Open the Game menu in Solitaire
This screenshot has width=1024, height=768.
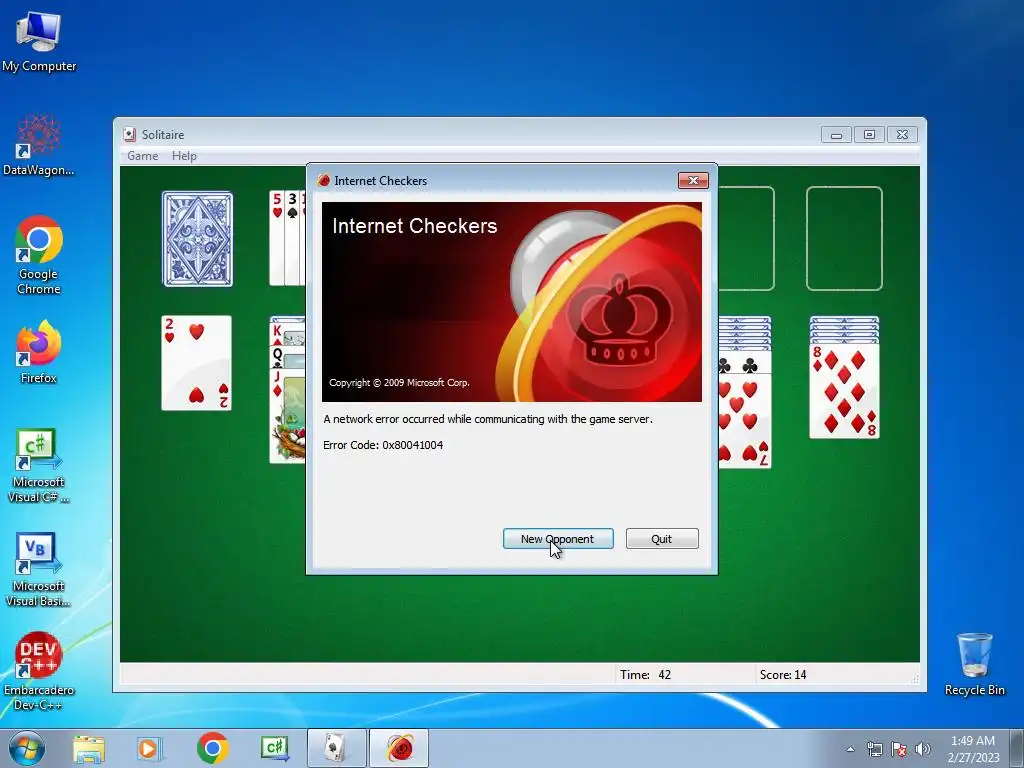[142, 155]
